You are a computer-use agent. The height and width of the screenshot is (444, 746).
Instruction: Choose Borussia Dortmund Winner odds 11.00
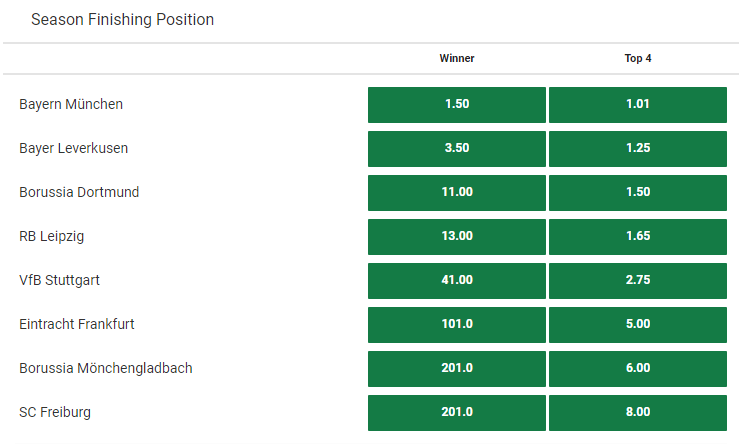[x=457, y=193]
